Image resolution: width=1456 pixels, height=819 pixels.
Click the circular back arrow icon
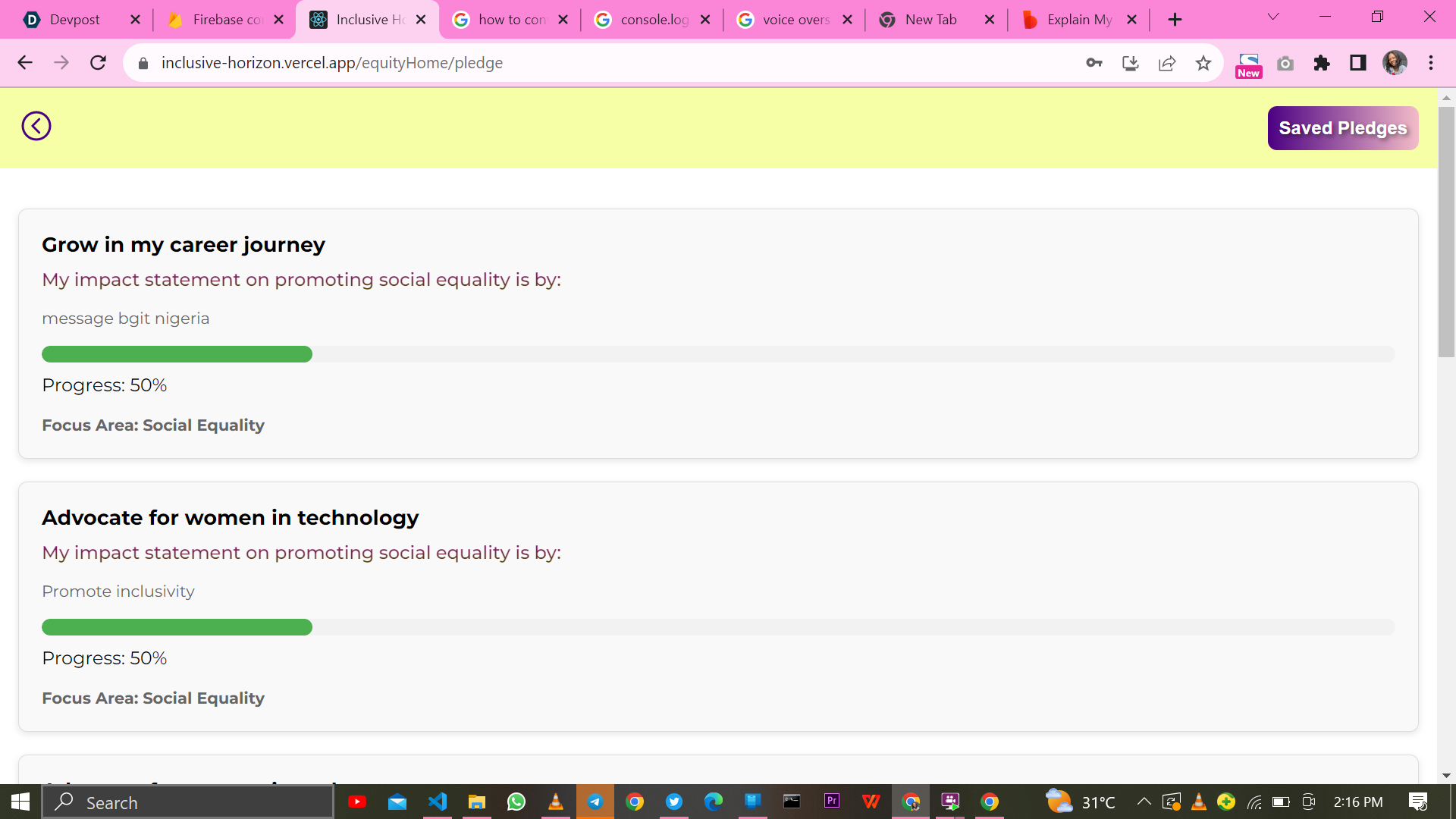tap(36, 126)
